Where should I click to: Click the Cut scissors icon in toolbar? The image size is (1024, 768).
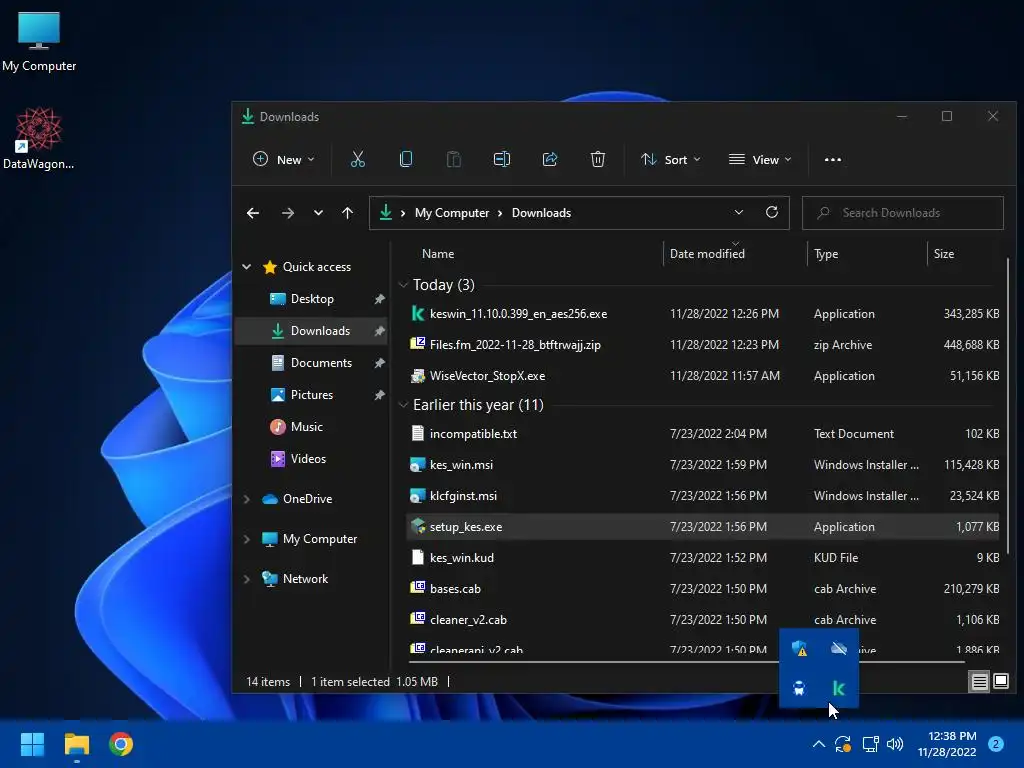coord(357,159)
